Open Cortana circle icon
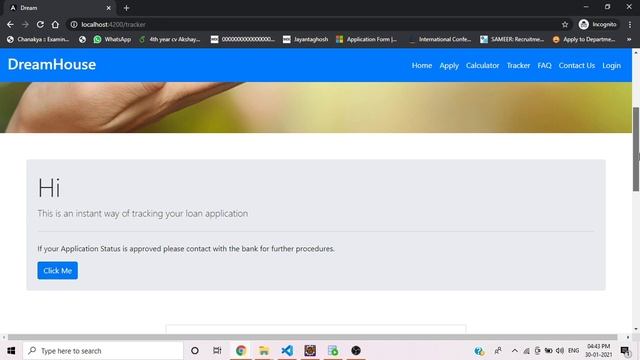Image resolution: width=640 pixels, height=360 pixels. [195, 351]
